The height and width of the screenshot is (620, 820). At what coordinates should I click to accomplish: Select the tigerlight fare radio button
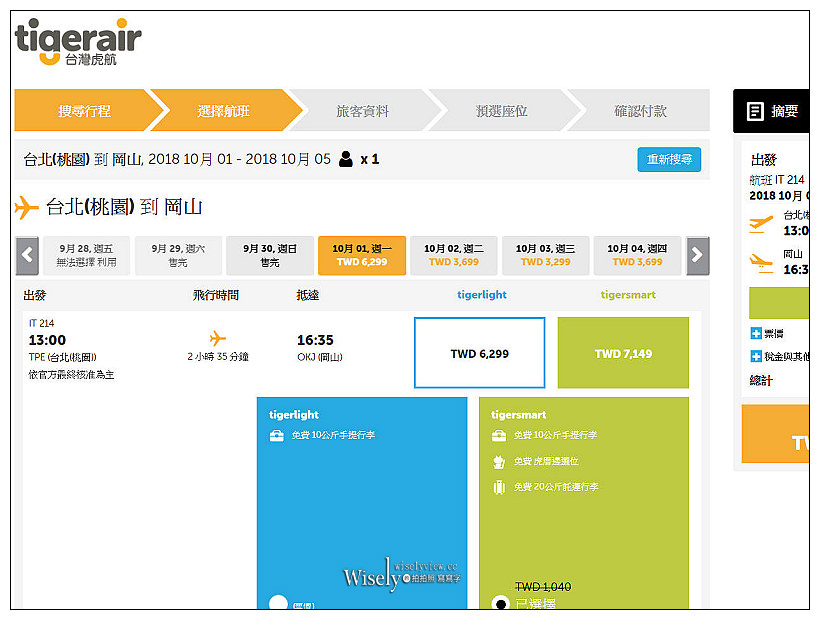point(280,602)
